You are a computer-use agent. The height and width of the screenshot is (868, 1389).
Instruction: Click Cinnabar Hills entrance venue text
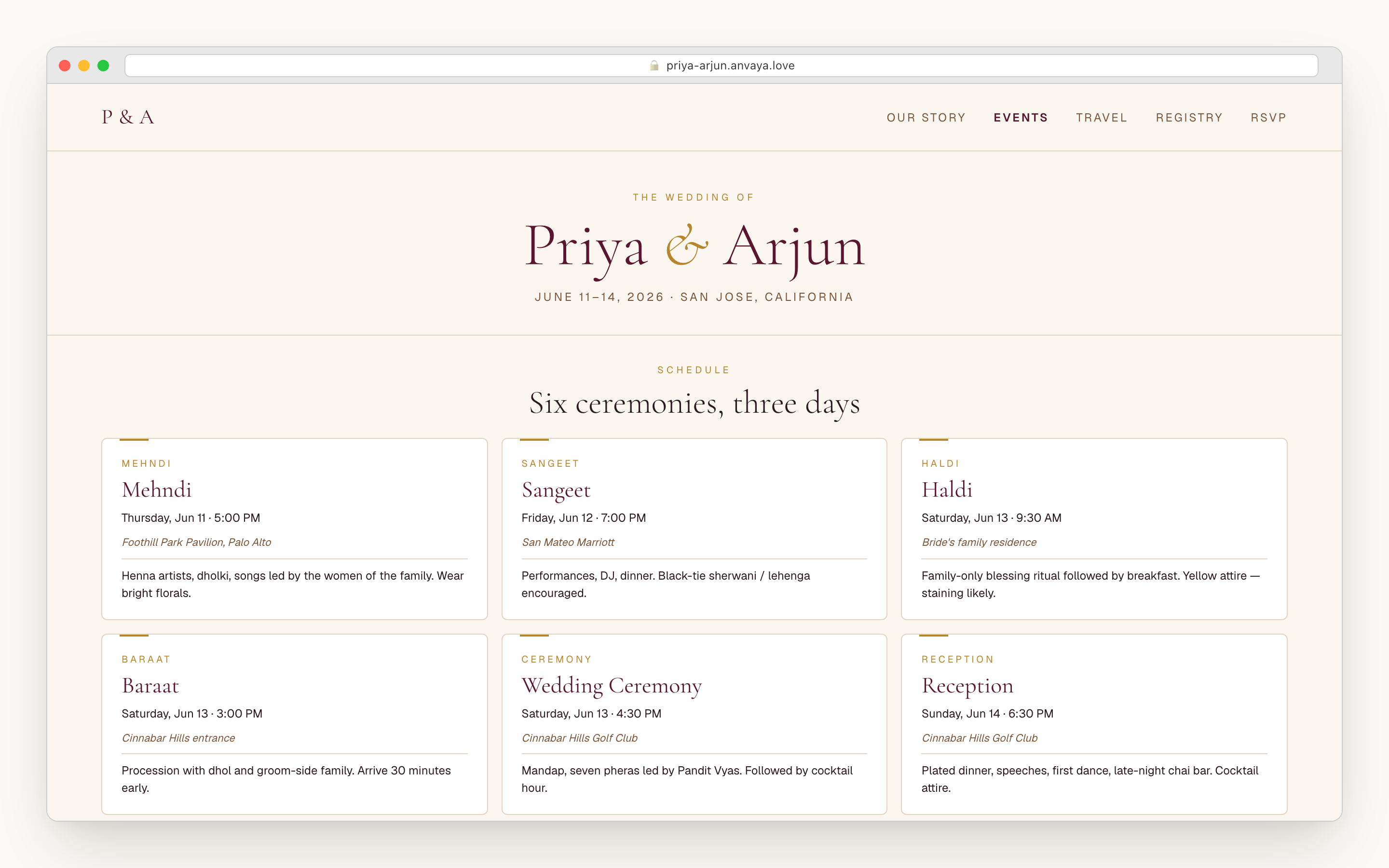[178, 738]
